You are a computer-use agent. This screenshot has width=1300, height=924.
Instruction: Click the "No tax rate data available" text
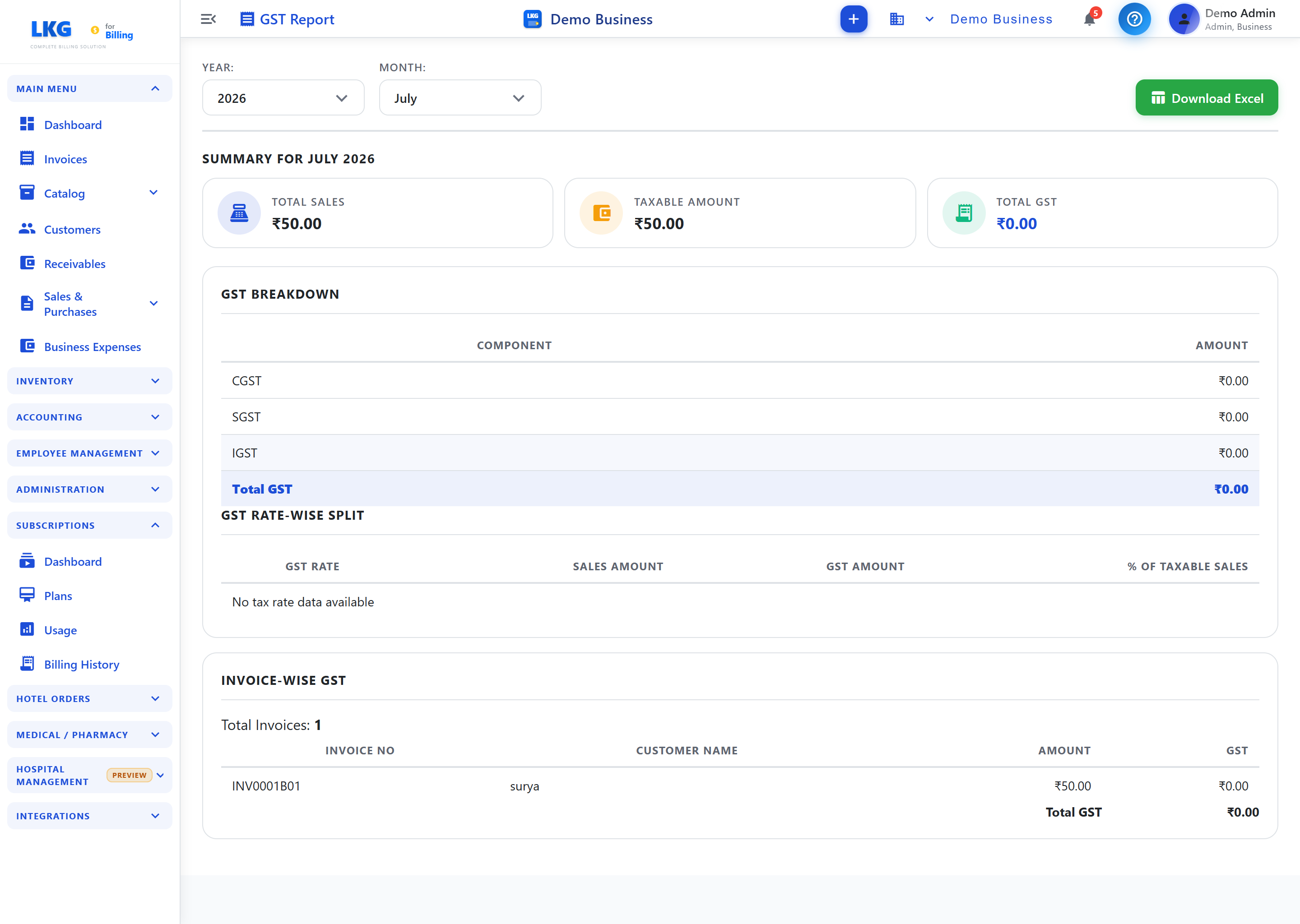(303, 602)
